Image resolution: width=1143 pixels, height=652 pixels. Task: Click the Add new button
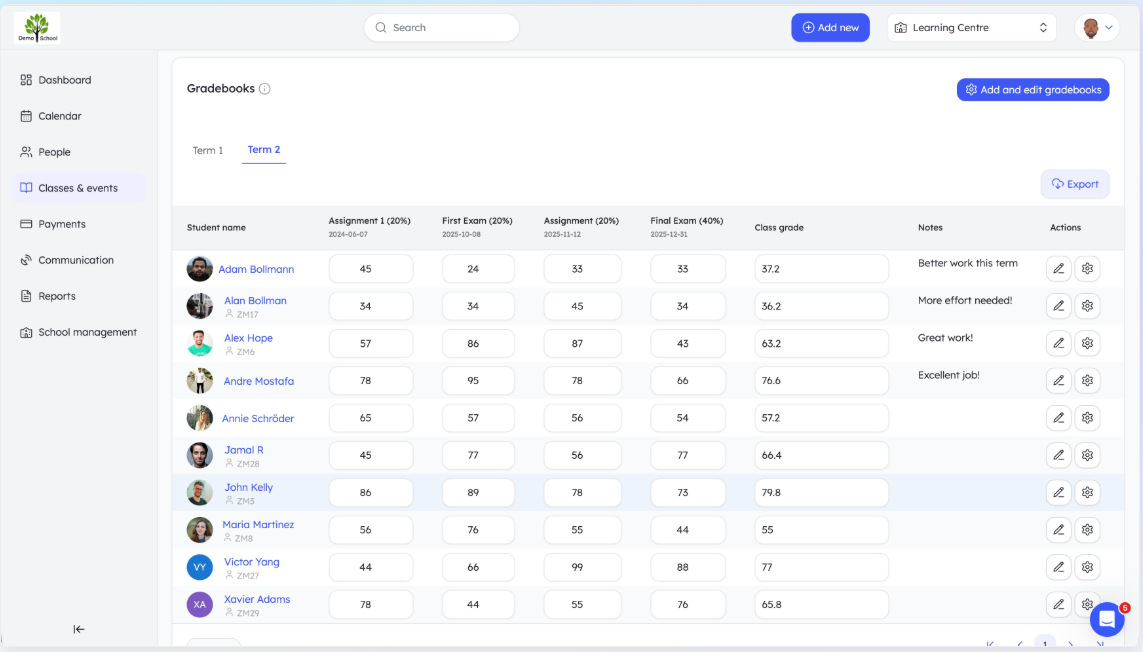[x=830, y=27]
